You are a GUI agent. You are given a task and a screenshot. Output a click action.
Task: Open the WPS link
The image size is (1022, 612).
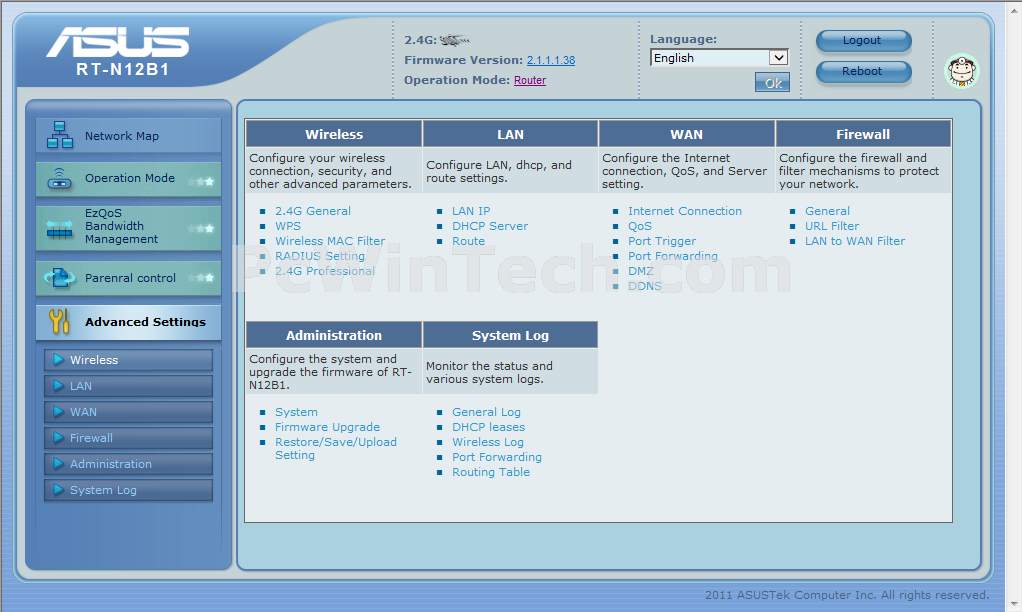[288, 226]
